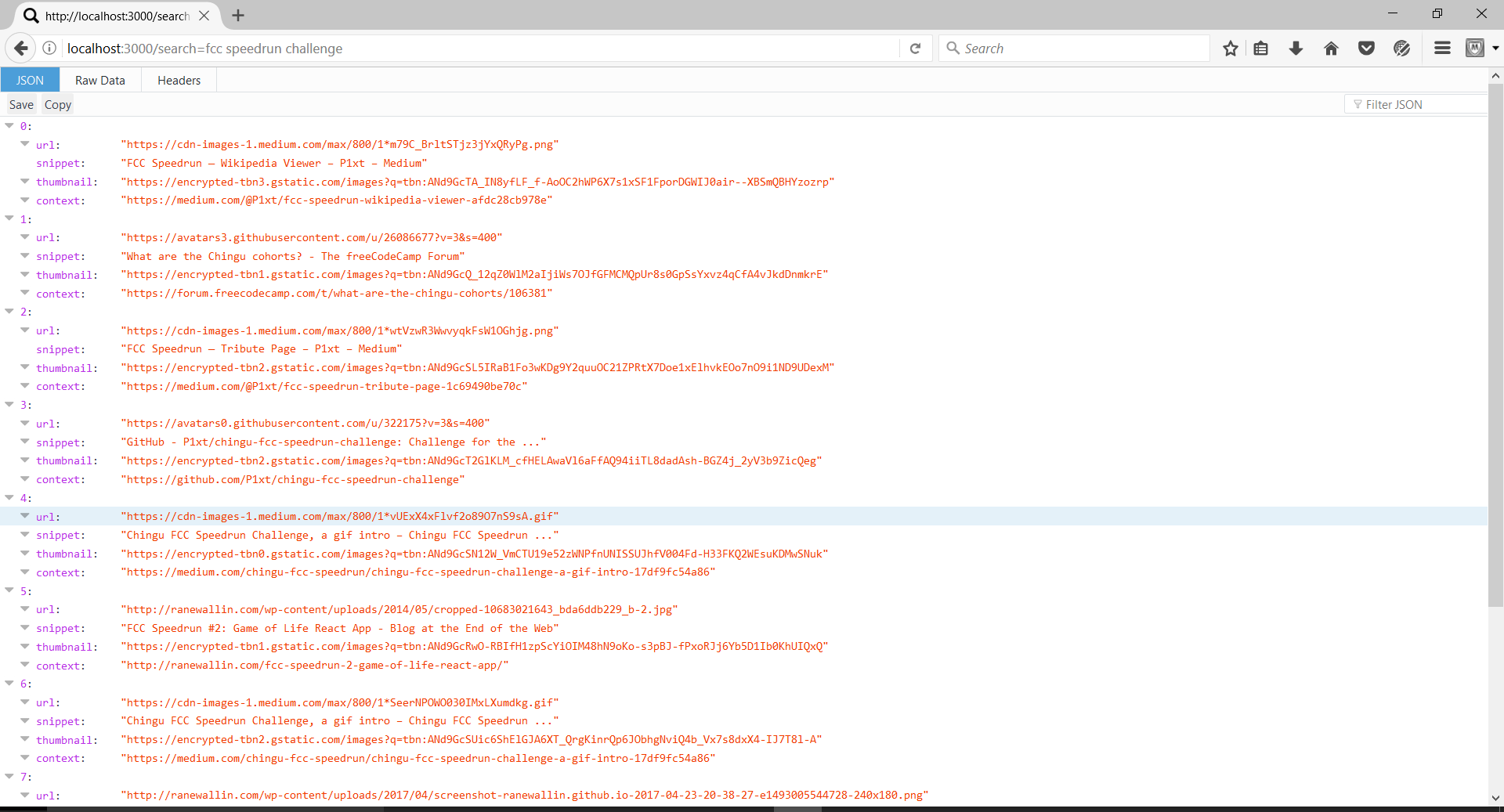The height and width of the screenshot is (812, 1504).
Task: Bookmark this page with the star icon
Action: point(1231,49)
